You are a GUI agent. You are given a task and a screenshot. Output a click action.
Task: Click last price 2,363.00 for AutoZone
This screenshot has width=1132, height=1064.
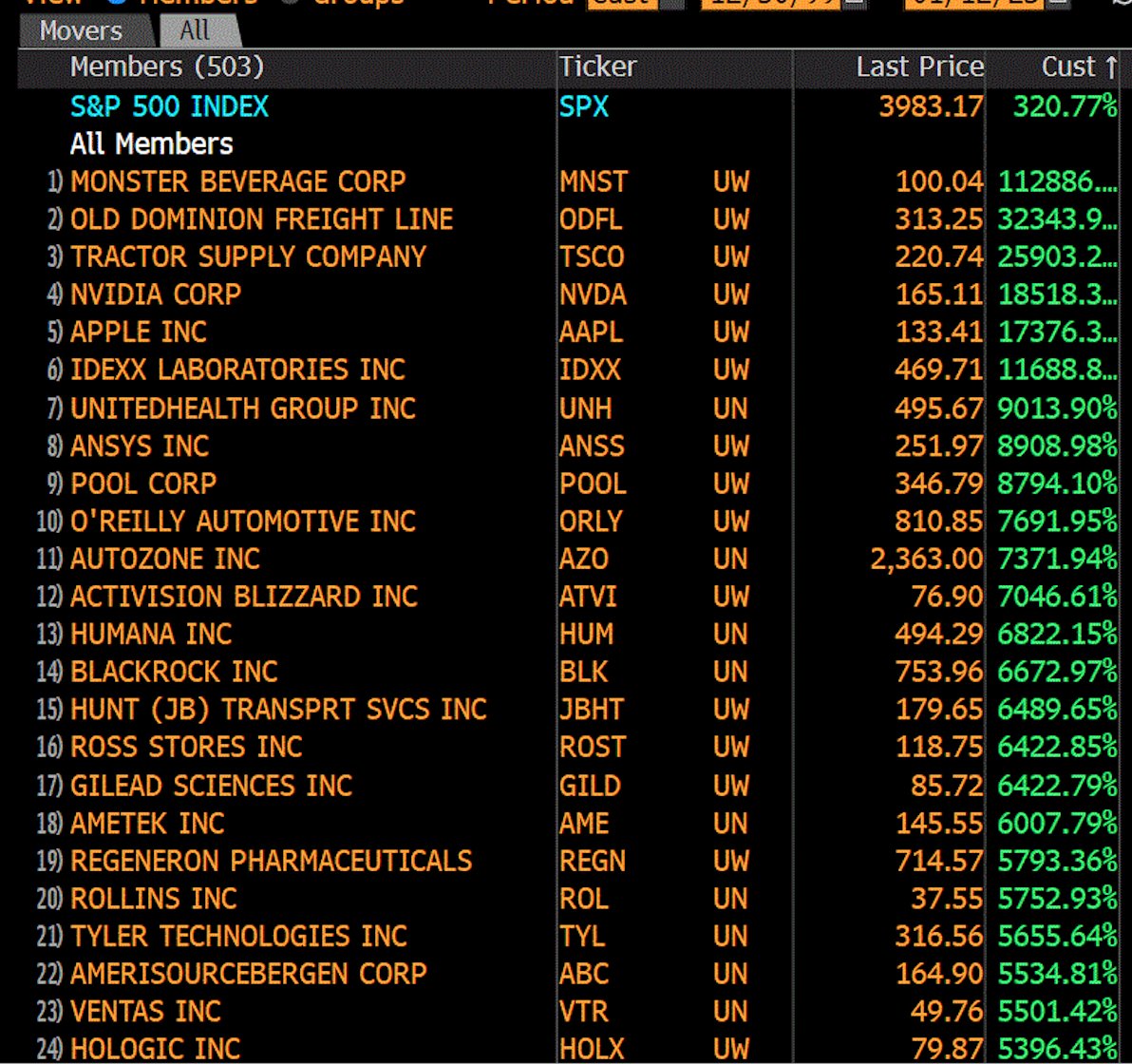point(926,560)
